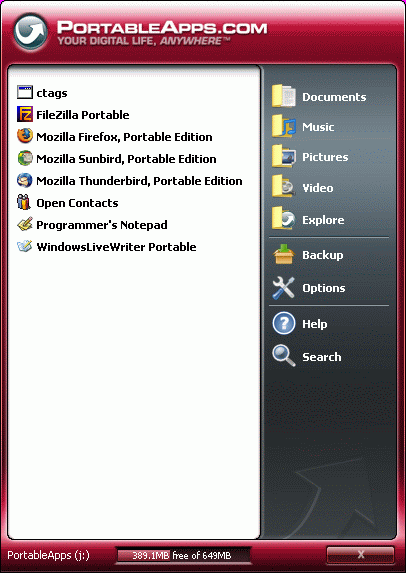The width and height of the screenshot is (406, 573).
Task: Click the Help question mark icon
Action: (x=284, y=323)
